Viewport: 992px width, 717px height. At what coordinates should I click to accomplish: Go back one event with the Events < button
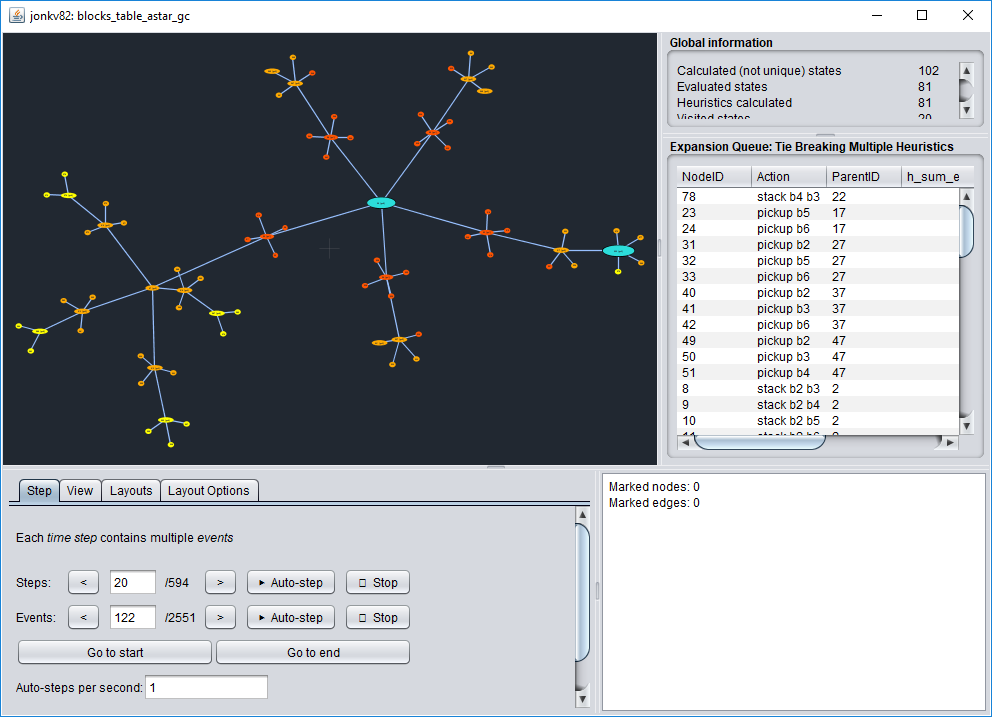tap(84, 617)
